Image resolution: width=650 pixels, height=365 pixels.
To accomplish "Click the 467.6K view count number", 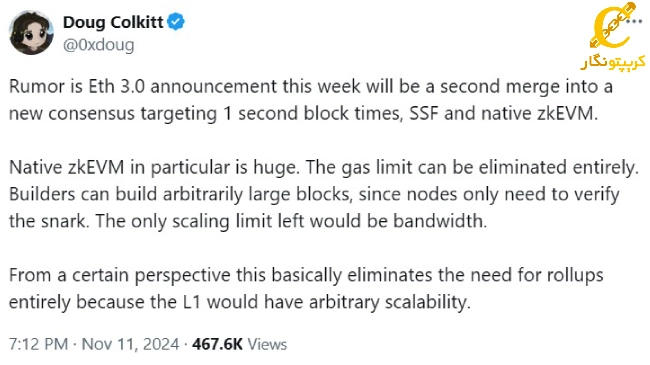I will coord(217,344).
